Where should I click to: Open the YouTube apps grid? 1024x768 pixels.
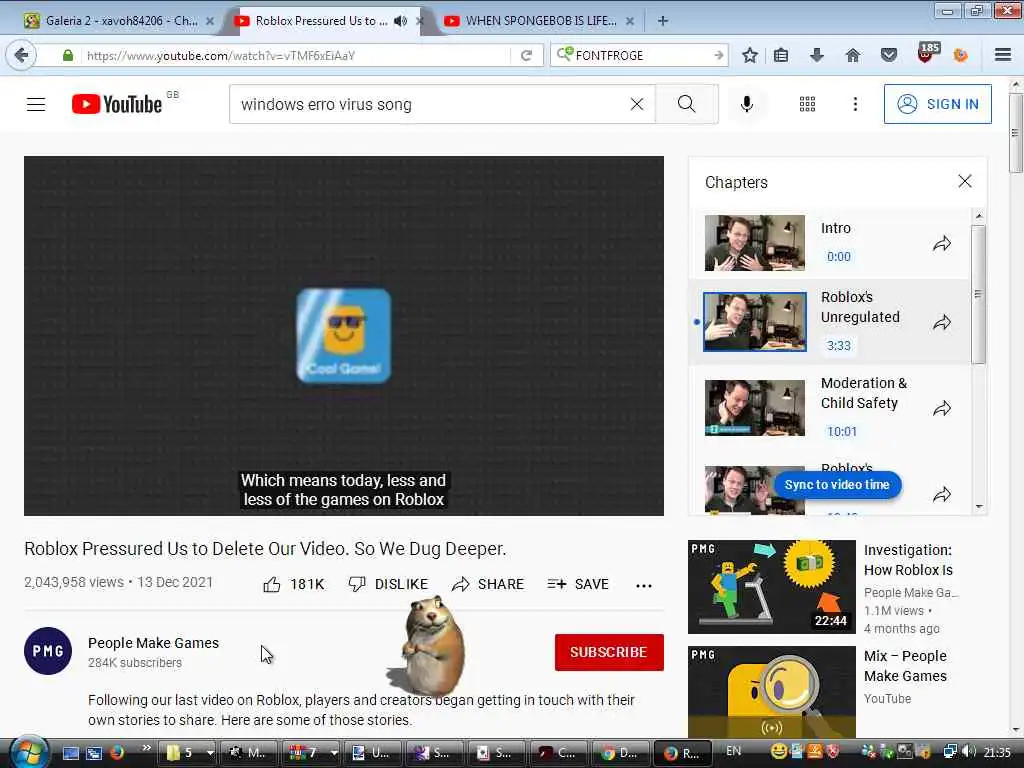click(x=807, y=104)
